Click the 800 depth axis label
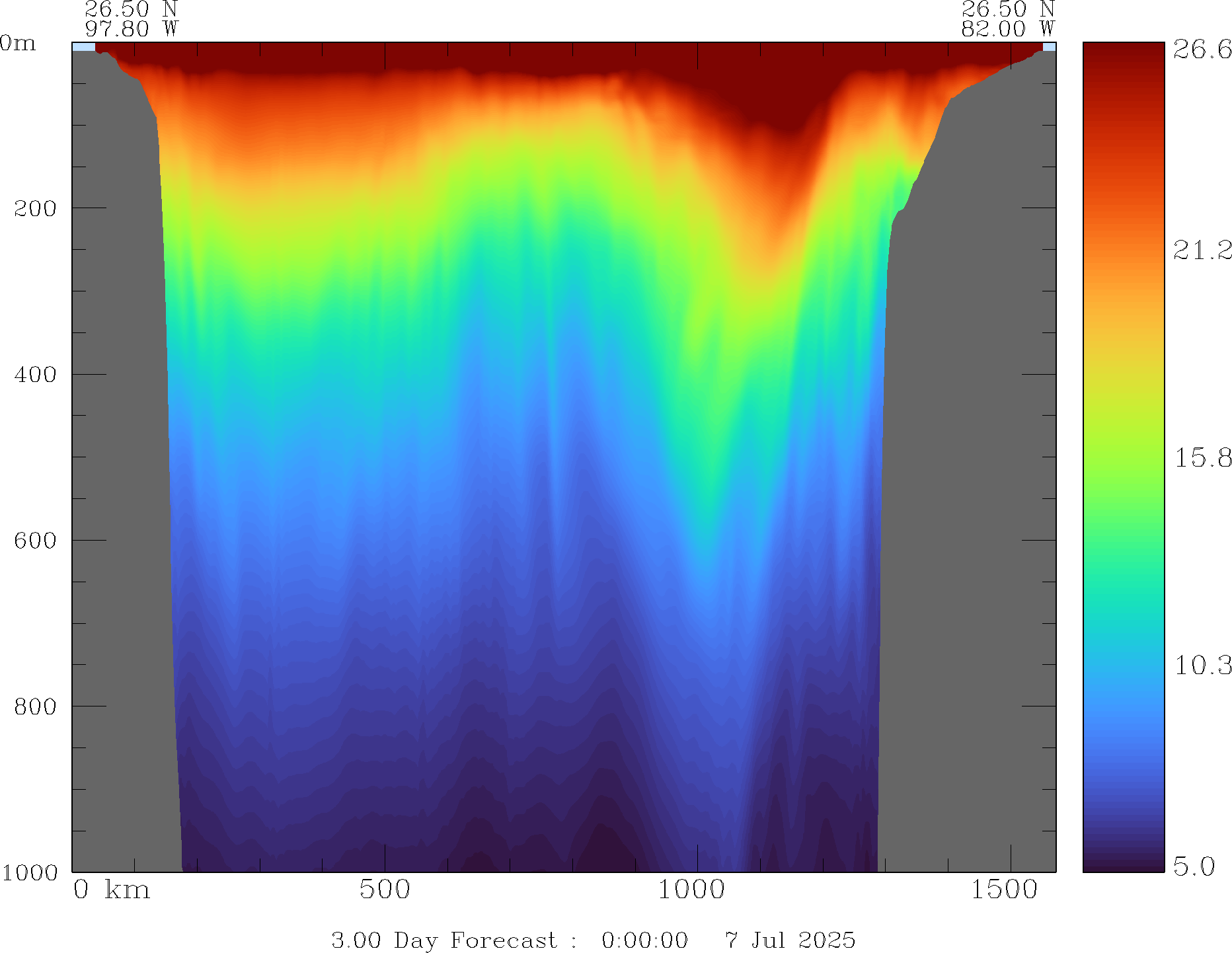 [x=35, y=706]
